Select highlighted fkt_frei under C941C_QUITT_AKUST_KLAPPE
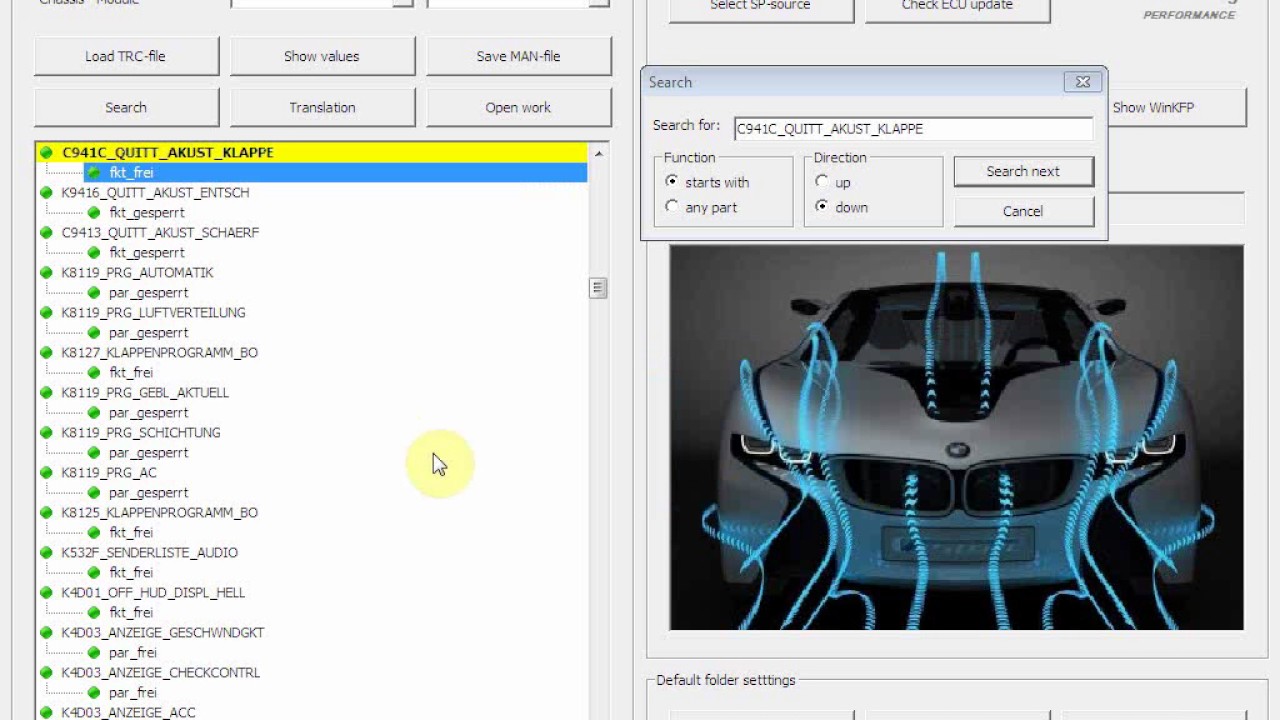This screenshot has height=720, width=1280. 131,173
